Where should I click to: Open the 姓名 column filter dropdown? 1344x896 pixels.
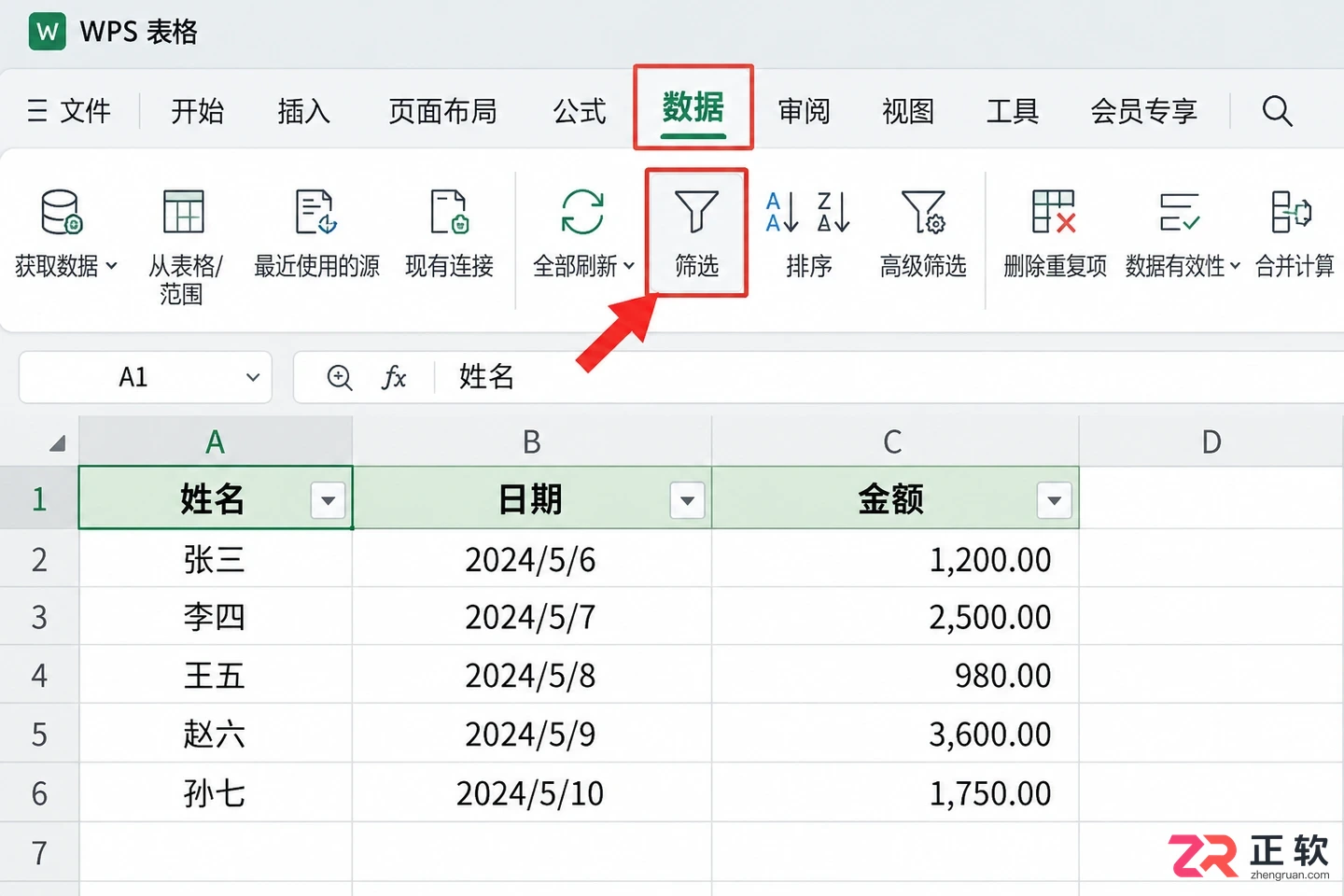pyautogui.click(x=328, y=500)
